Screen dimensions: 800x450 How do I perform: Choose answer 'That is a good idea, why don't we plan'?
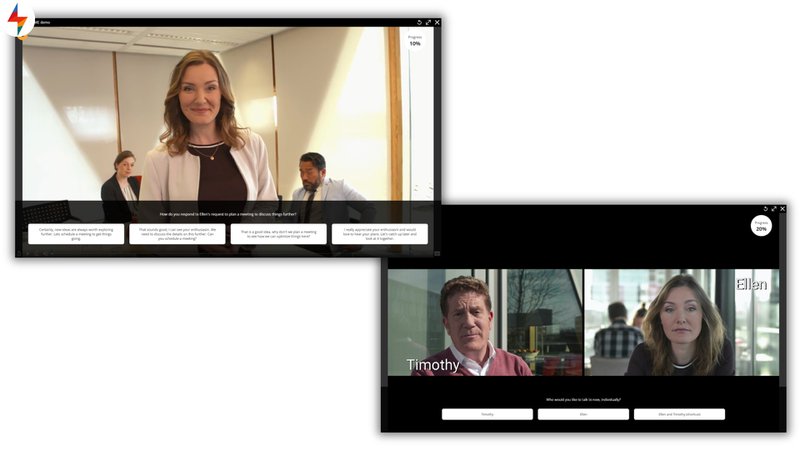coord(279,234)
